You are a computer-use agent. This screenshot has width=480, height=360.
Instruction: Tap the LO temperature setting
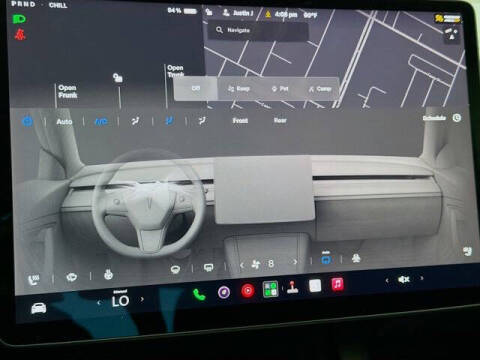(x=120, y=301)
